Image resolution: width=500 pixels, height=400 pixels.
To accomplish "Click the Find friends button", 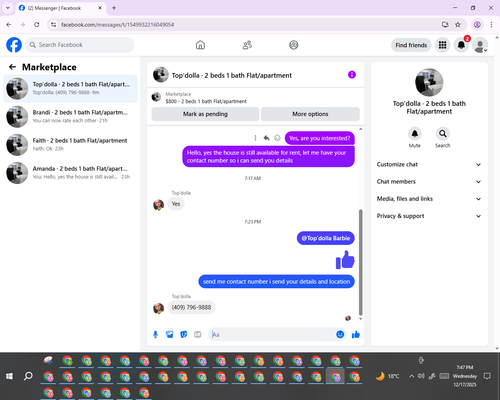I will tap(411, 45).
